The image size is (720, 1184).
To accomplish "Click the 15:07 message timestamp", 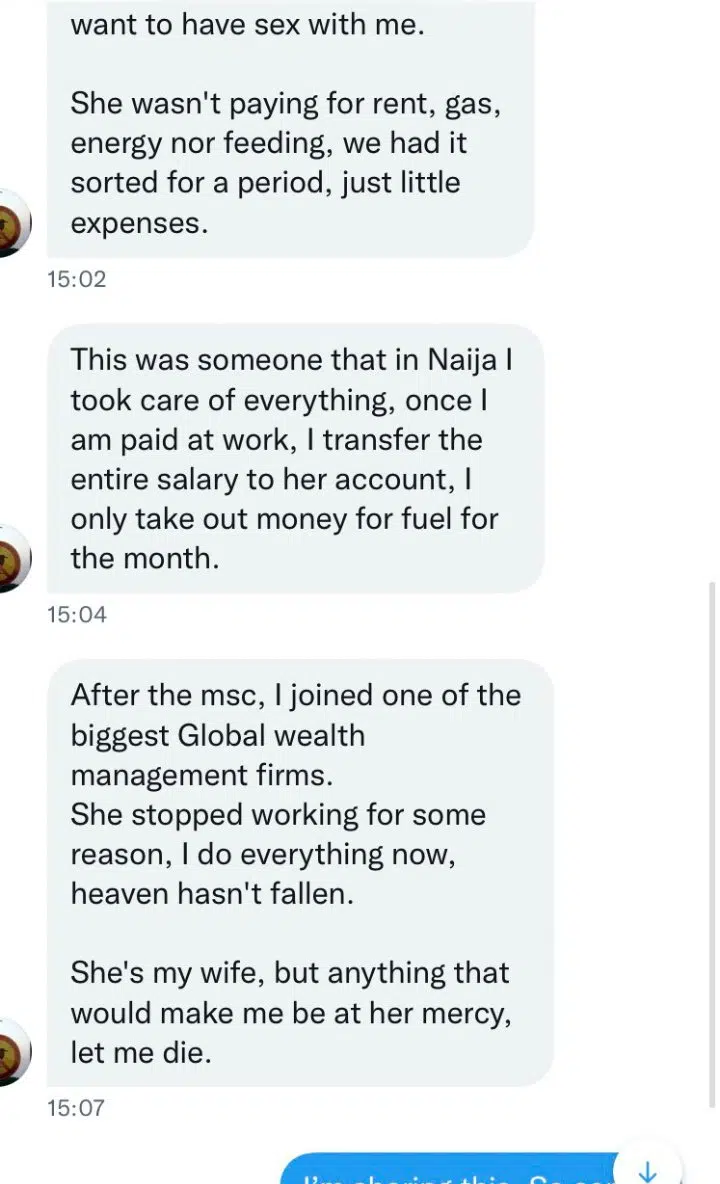I will (76, 1108).
